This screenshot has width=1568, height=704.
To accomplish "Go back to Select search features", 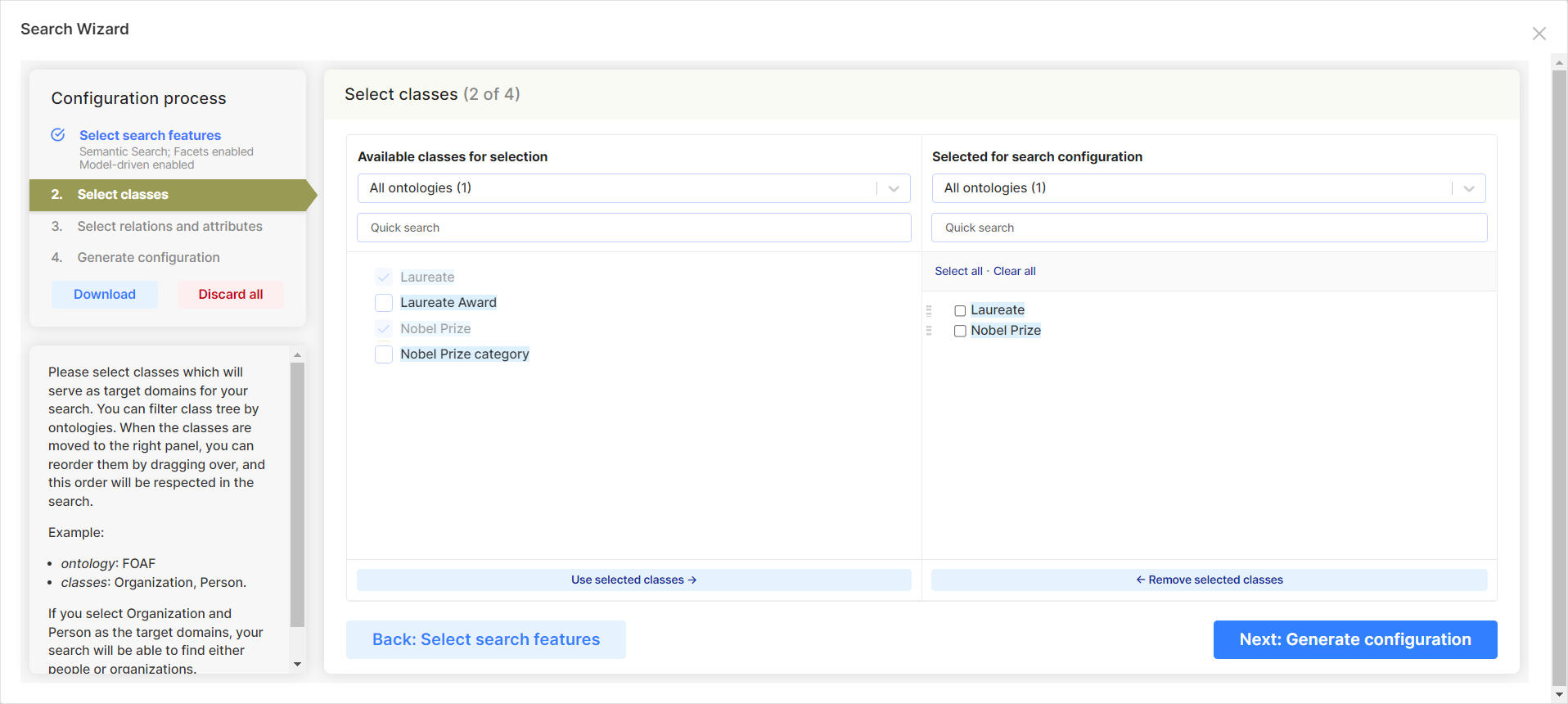I will (x=486, y=639).
